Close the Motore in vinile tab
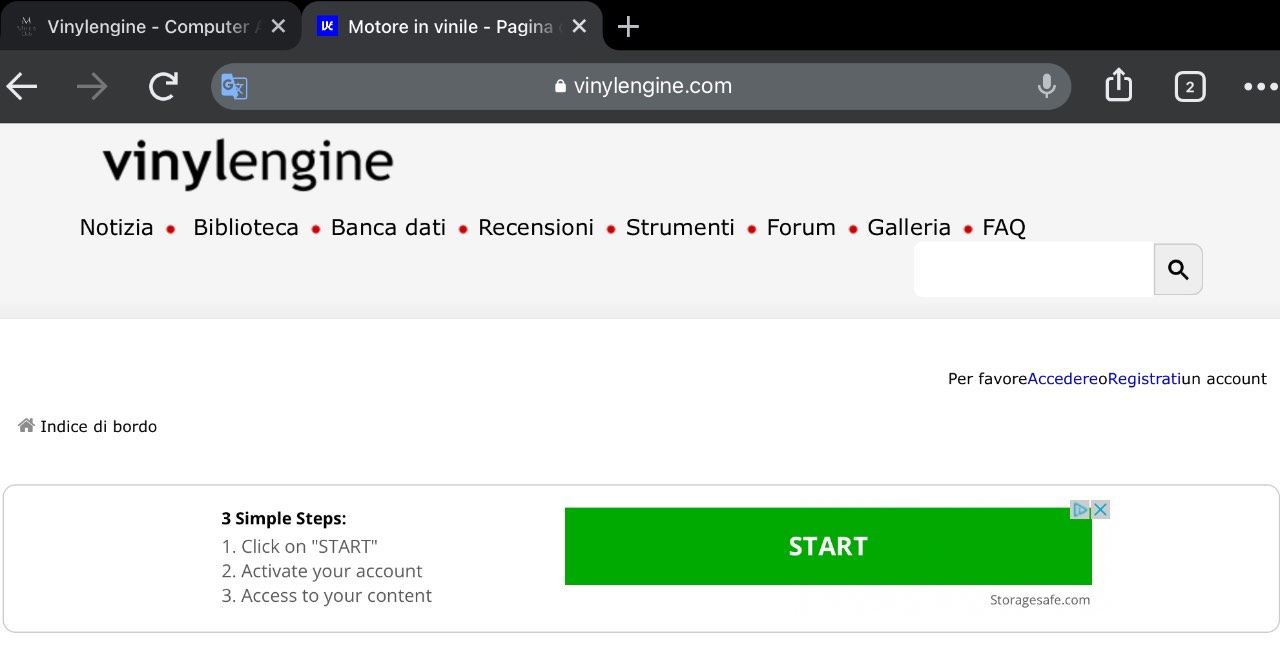Image resolution: width=1280 pixels, height=649 pixels. point(579,26)
